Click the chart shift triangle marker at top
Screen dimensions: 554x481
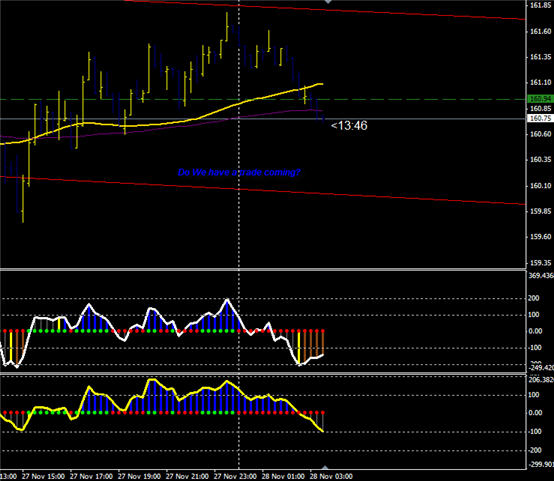click(328, 1)
